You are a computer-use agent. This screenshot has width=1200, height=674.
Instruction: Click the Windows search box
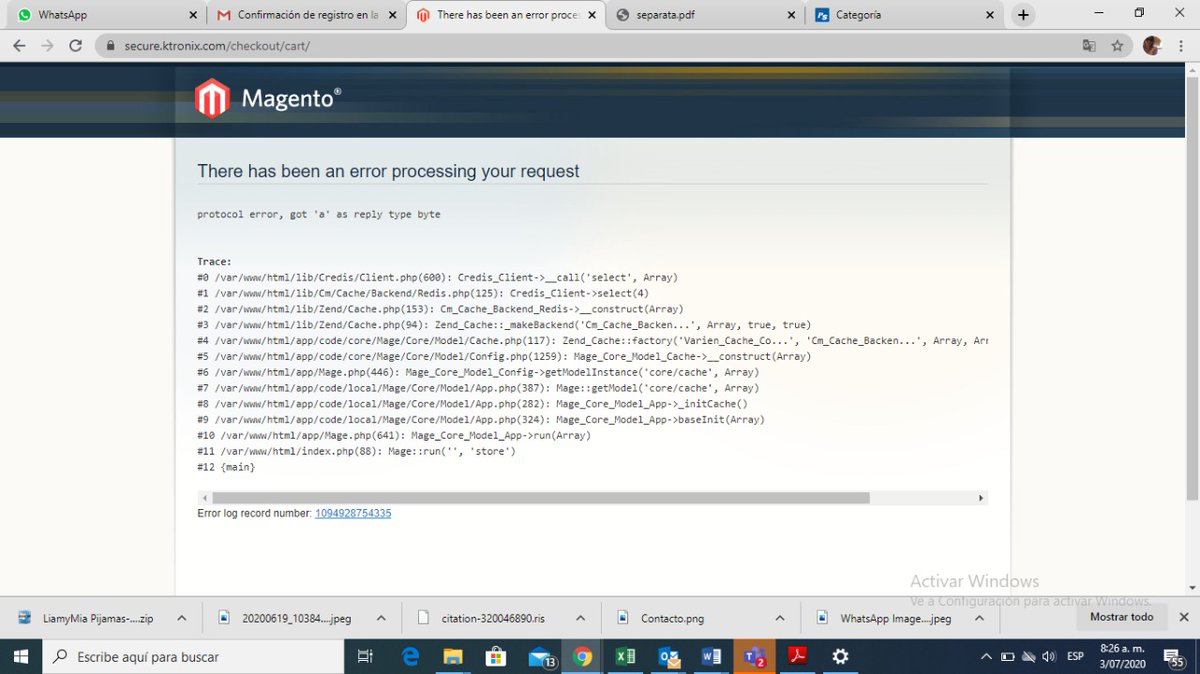[x=193, y=656]
